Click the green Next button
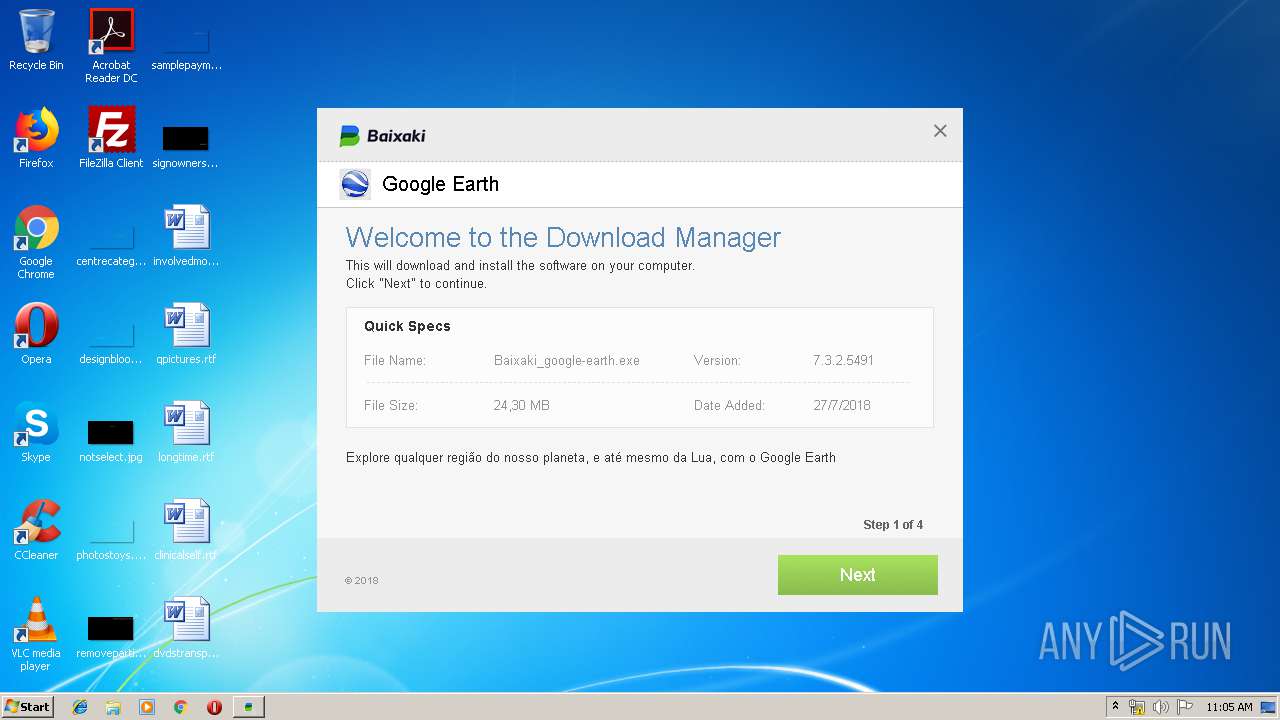Screen dimensions: 1280x720 [x=857, y=575]
